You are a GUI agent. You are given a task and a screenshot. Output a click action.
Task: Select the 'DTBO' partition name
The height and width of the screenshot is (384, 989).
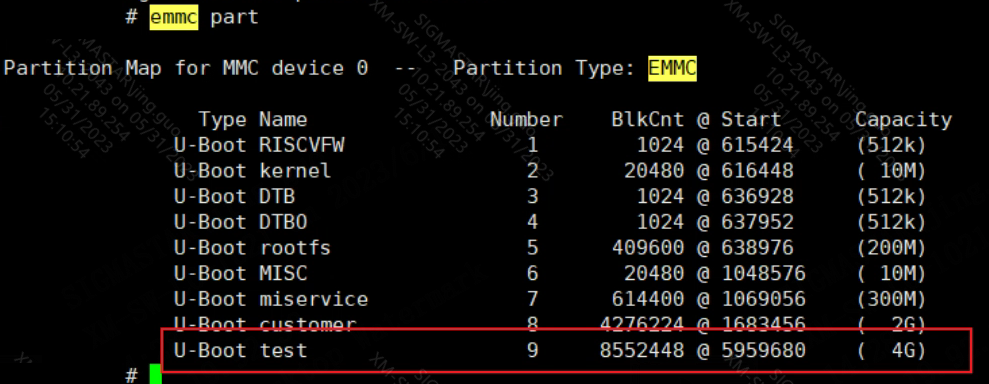[284, 222]
